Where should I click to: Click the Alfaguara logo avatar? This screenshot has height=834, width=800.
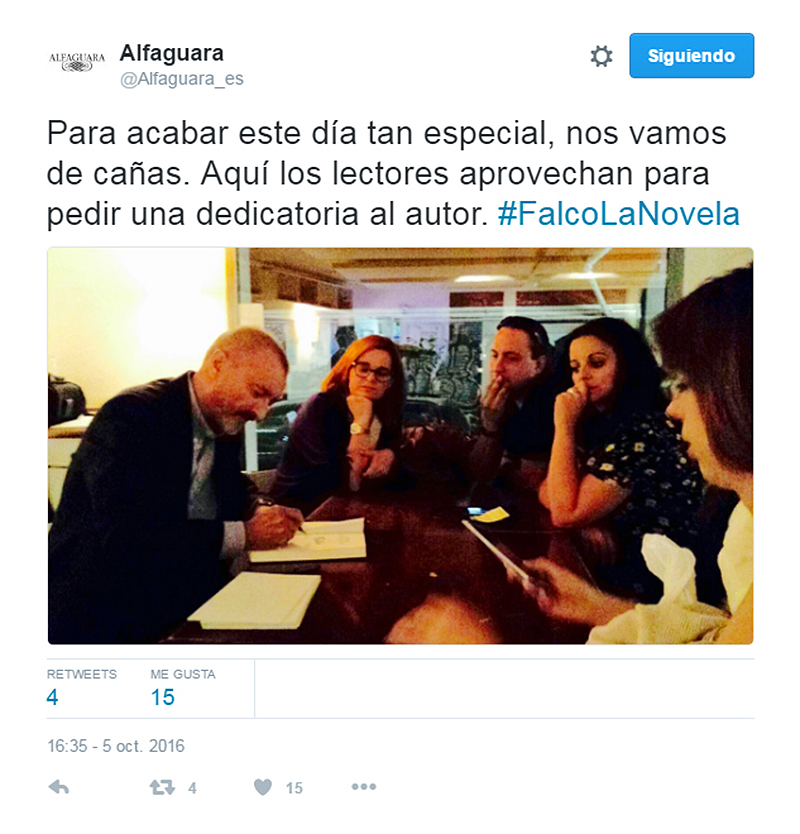coord(77,62)
